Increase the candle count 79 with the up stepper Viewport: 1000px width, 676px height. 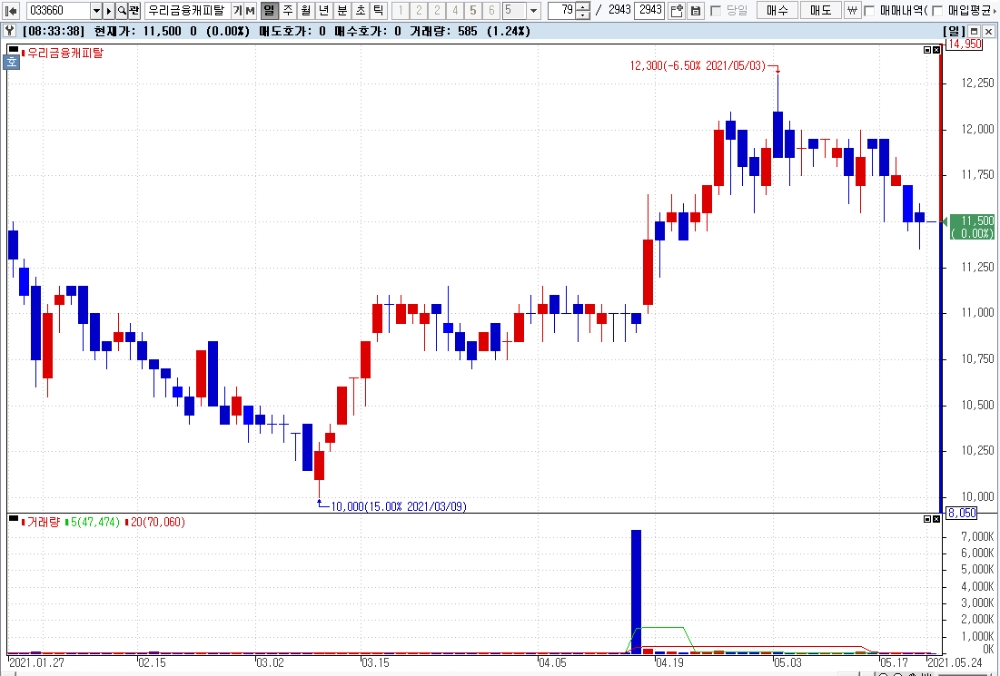[x=583, y=6]
